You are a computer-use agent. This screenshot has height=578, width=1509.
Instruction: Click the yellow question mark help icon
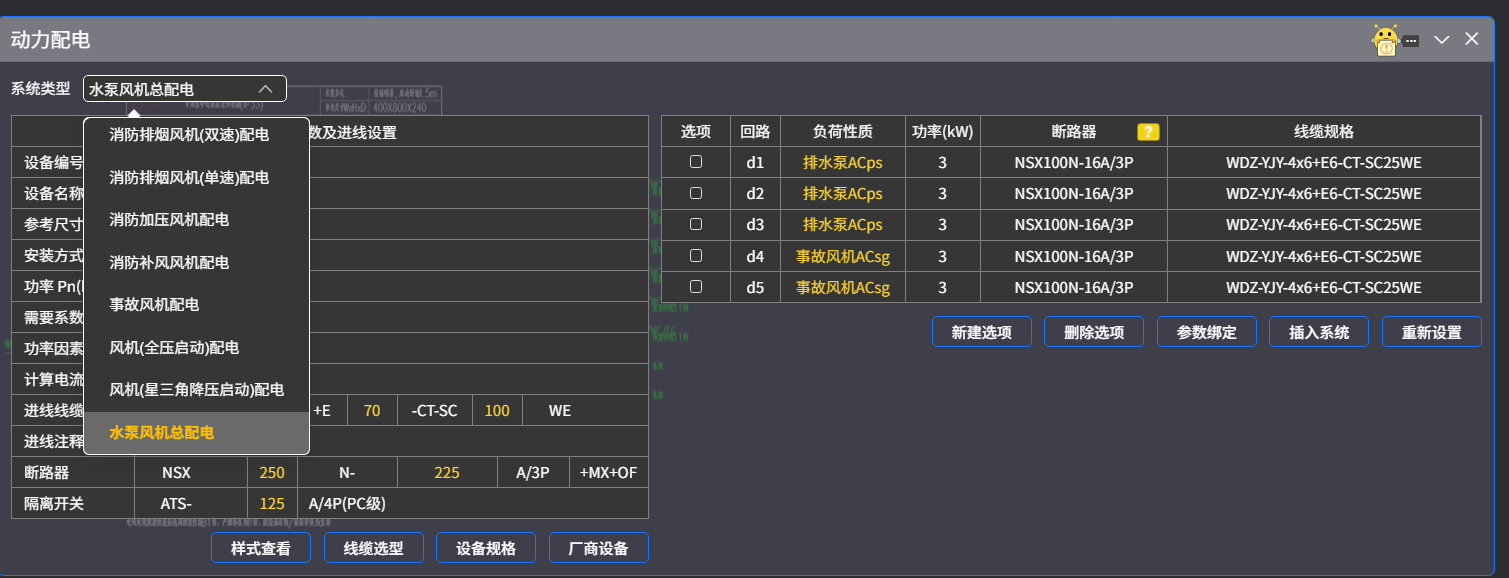pos(1148,132)
